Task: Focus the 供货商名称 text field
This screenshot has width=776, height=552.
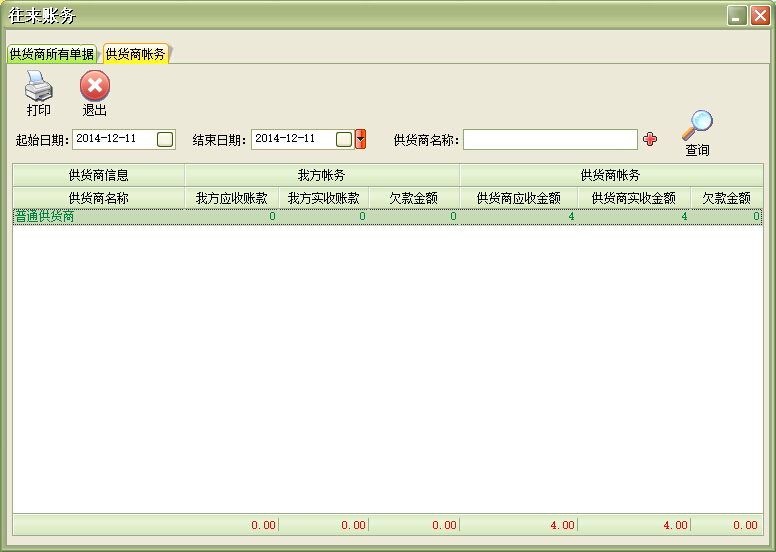Action: coord(549,140)
